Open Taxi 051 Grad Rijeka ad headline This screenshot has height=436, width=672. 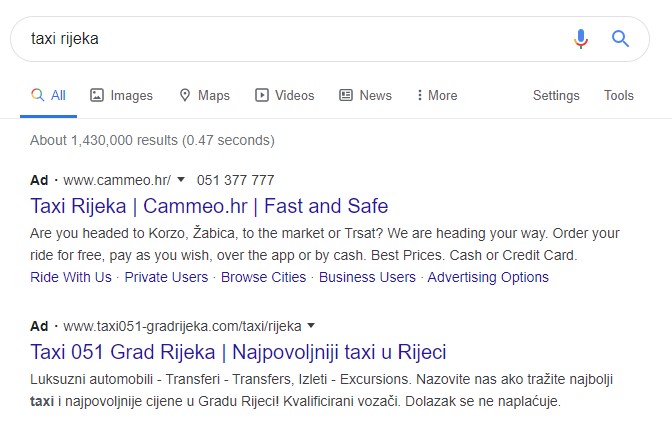coord(238,352)
